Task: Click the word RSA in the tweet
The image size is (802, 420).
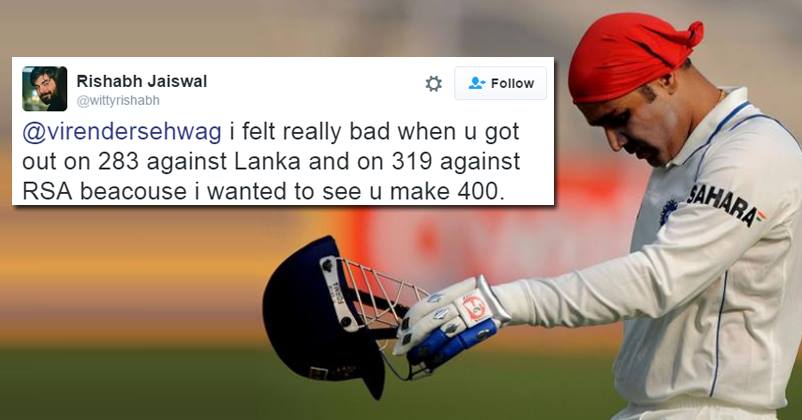Action: point(48,191)
